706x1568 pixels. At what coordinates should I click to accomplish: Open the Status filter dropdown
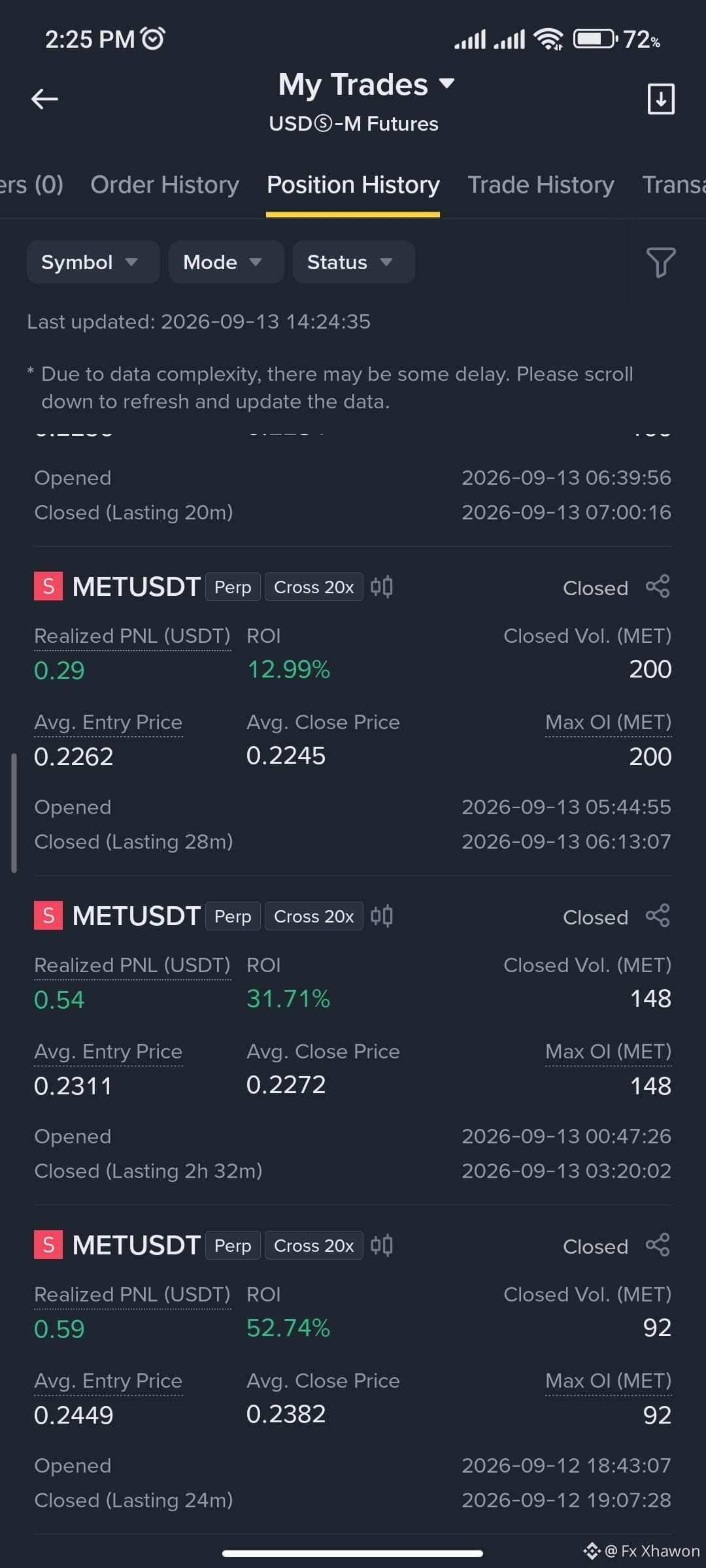pyautogui.click(x=354, y=262)
